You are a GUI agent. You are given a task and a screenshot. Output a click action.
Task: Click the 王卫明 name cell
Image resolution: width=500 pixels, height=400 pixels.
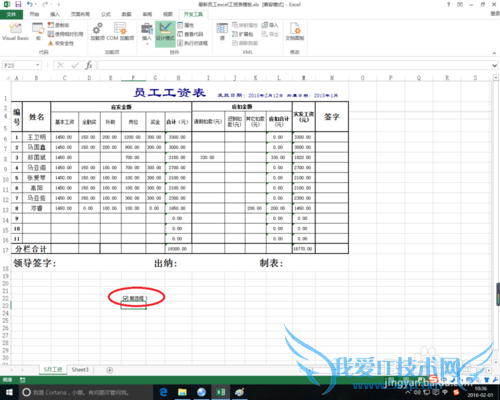[36, 137]
